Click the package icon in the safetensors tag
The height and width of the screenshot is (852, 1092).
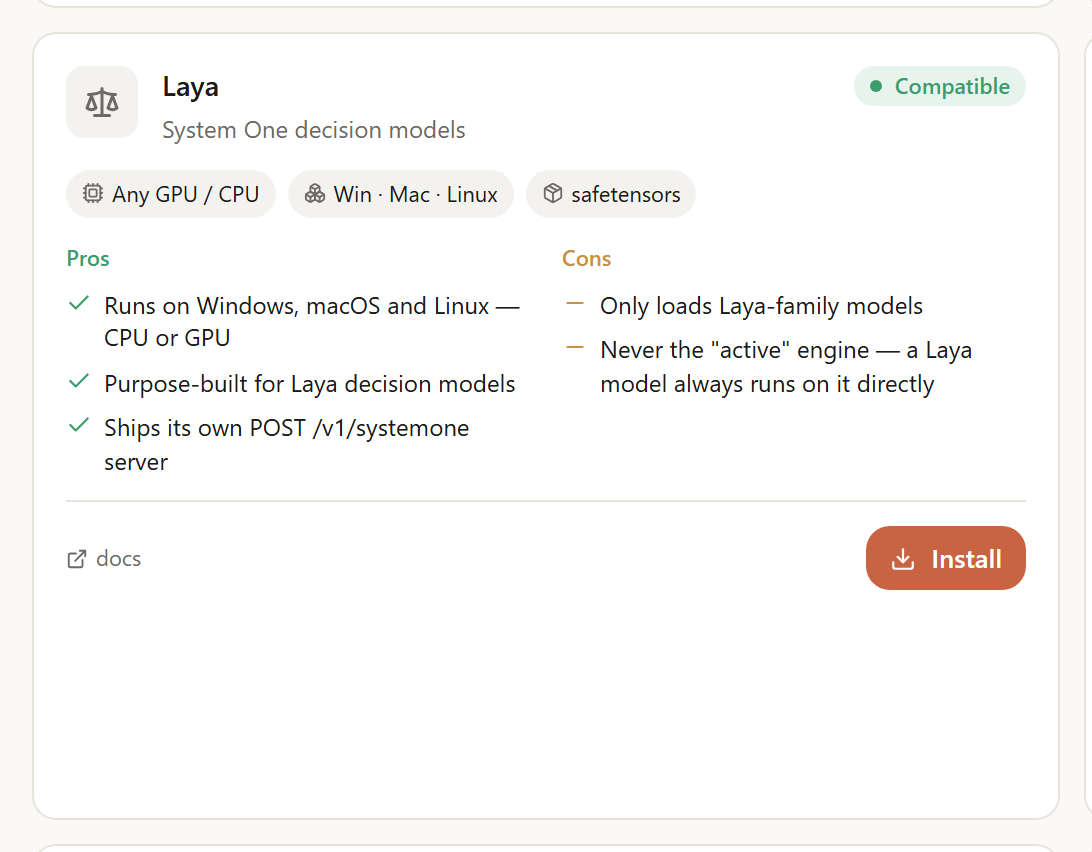point(552,193)
